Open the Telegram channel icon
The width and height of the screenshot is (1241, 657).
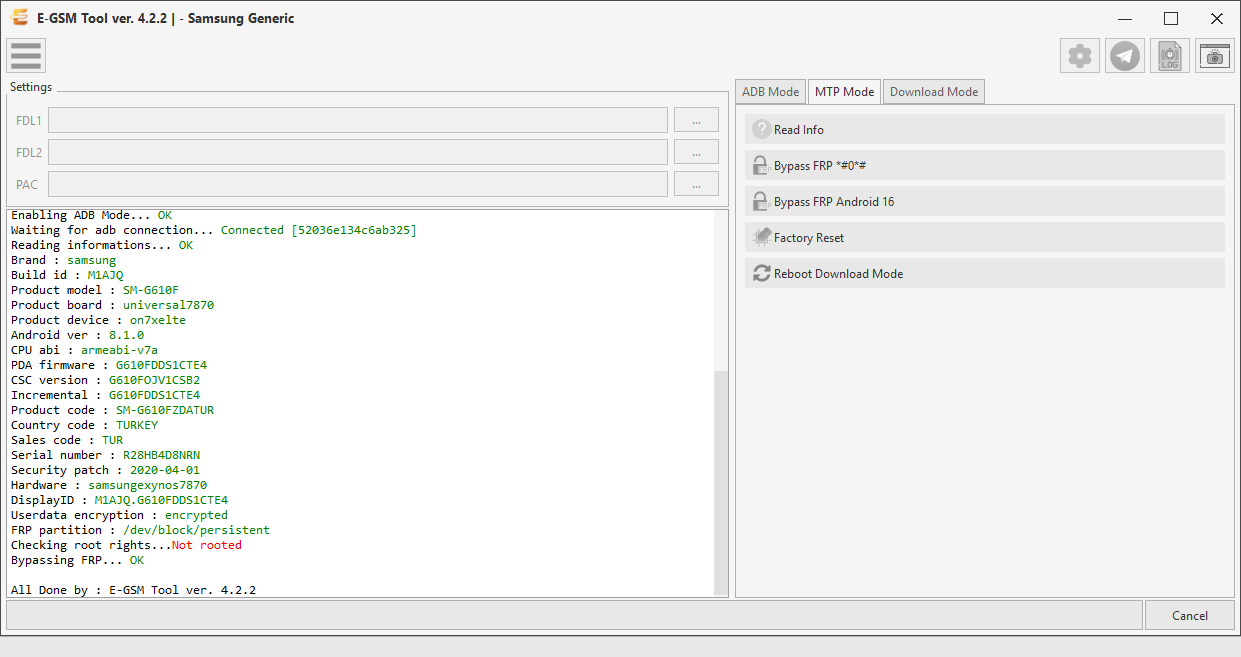click(1126, 56)
